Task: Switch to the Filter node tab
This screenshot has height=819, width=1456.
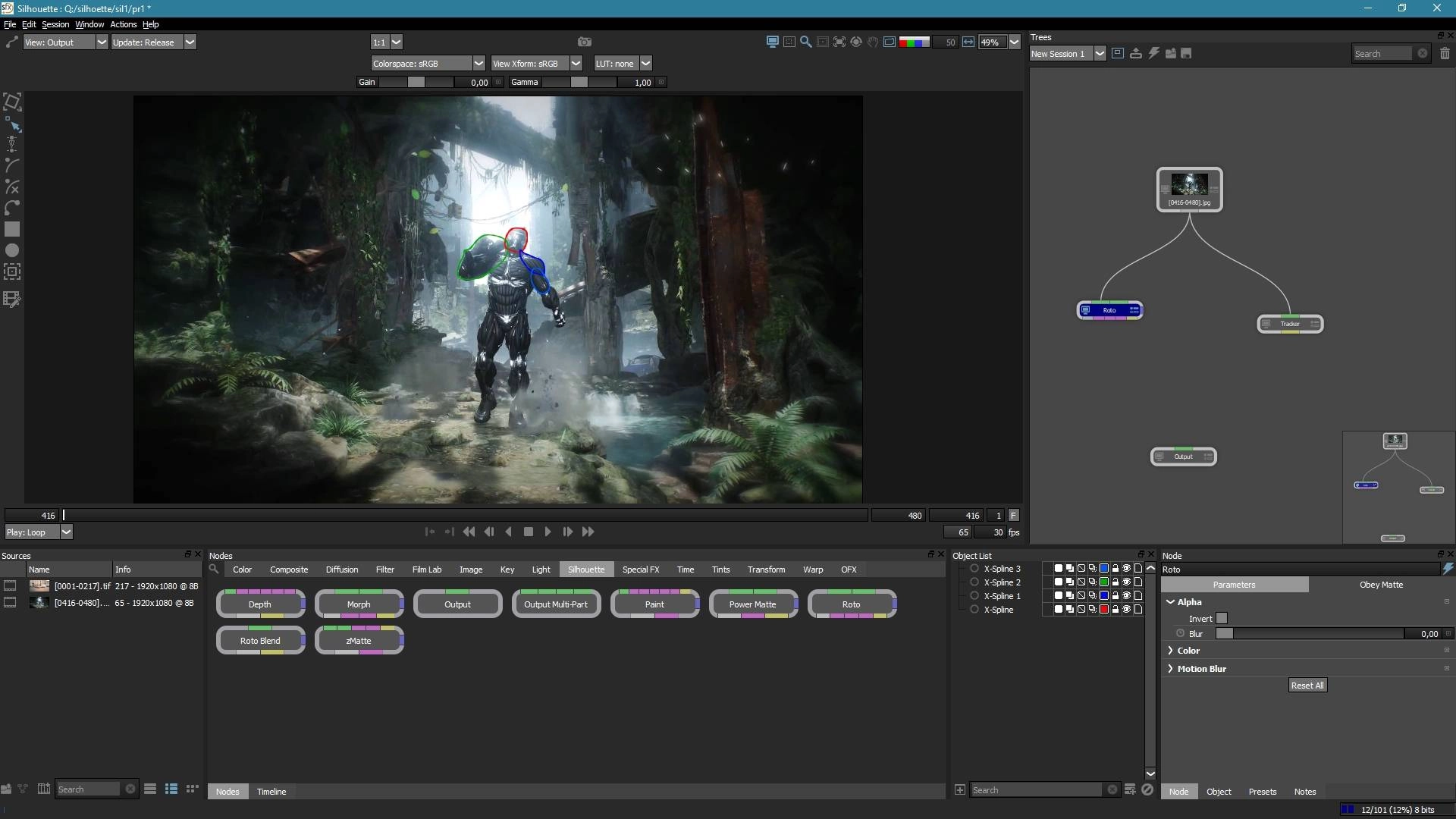Action: pos(385,570)
